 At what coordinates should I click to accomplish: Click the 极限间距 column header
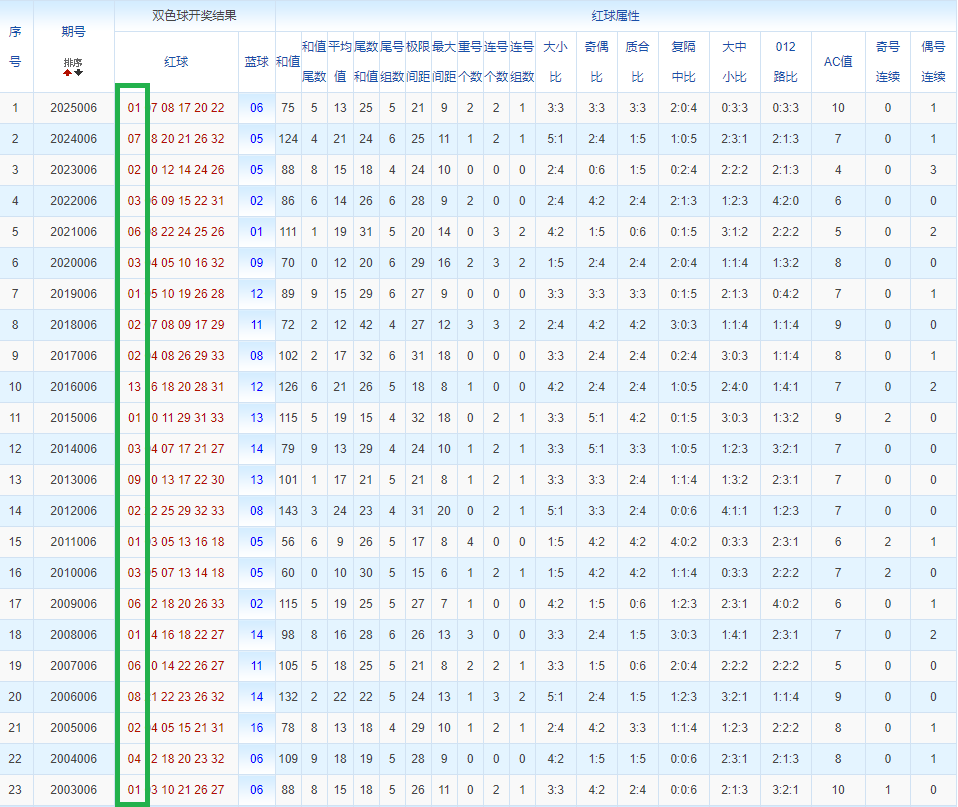[x=418, y=62]
